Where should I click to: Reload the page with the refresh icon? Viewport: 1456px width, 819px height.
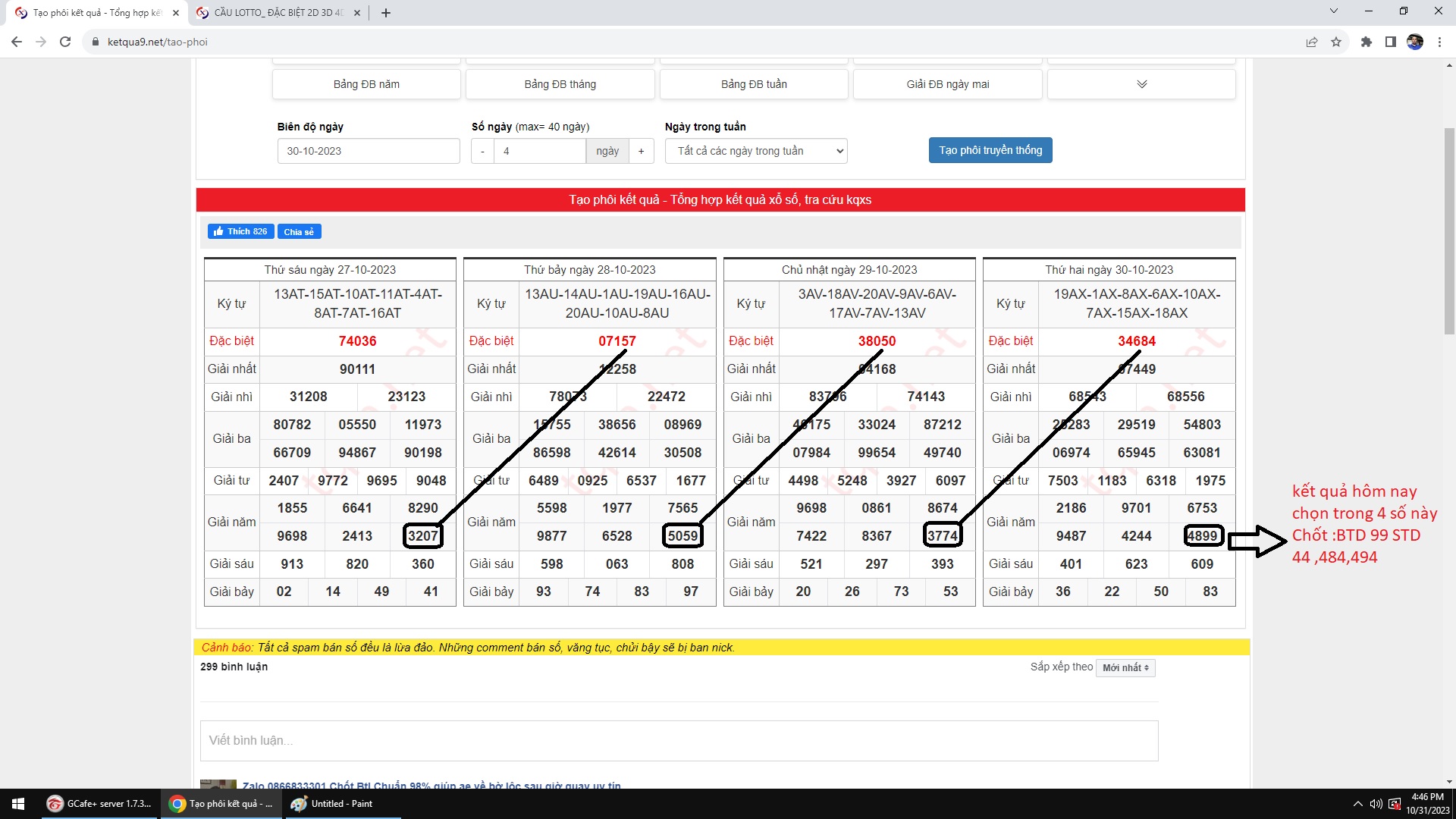tap(65, 42)
